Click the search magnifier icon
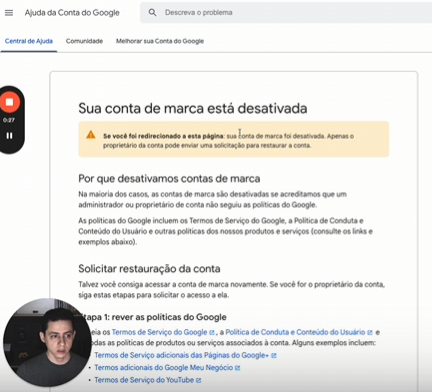Screen dimensions: 432x392 click(152, 13)
